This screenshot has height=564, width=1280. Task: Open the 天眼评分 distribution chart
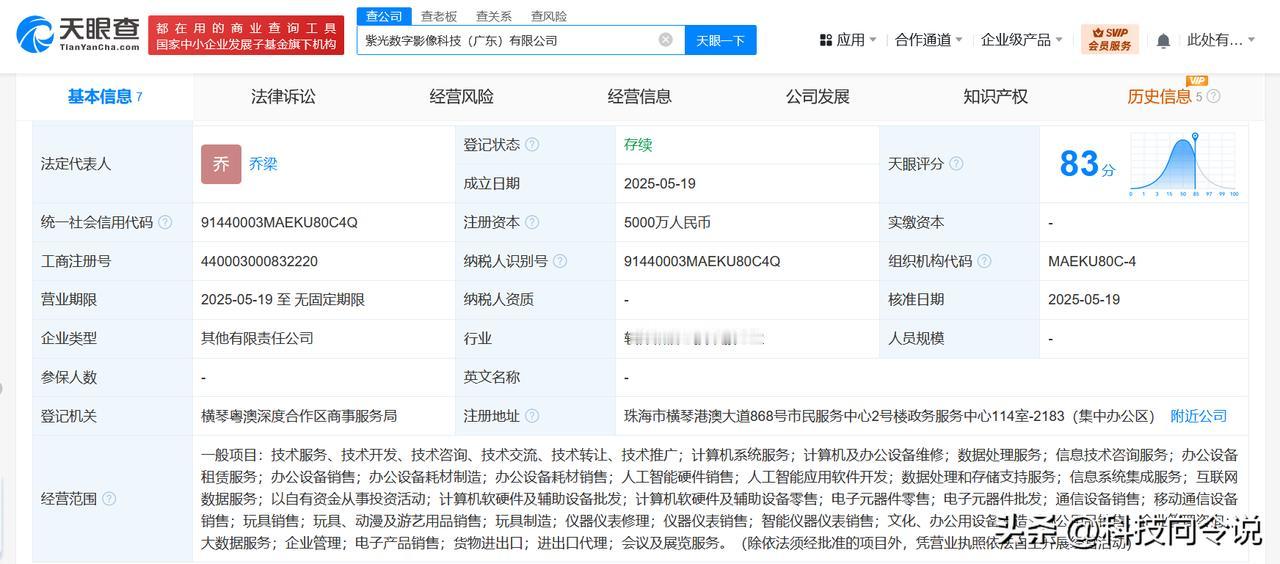tap(1184, 165)
